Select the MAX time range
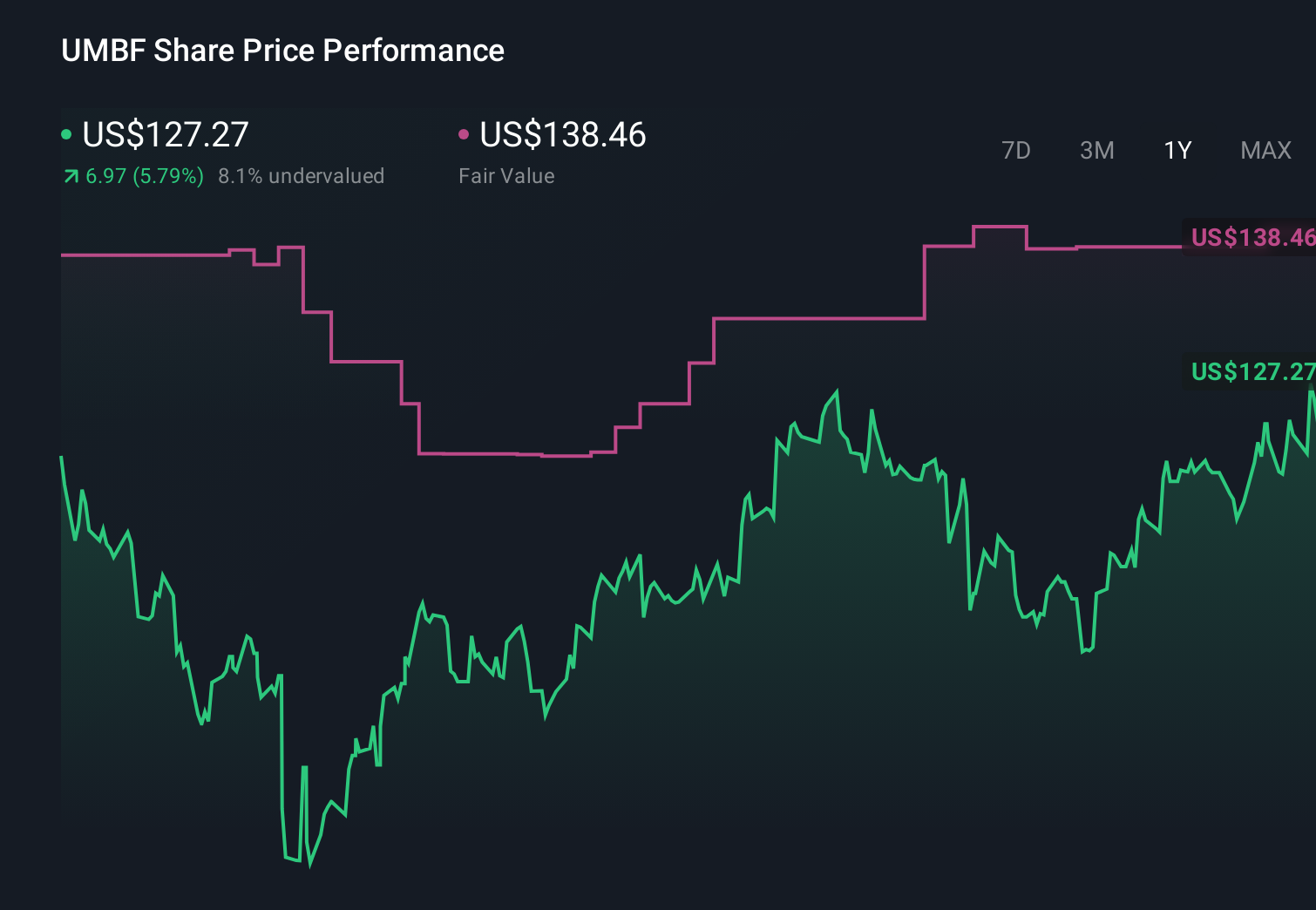 (1265, 150)
